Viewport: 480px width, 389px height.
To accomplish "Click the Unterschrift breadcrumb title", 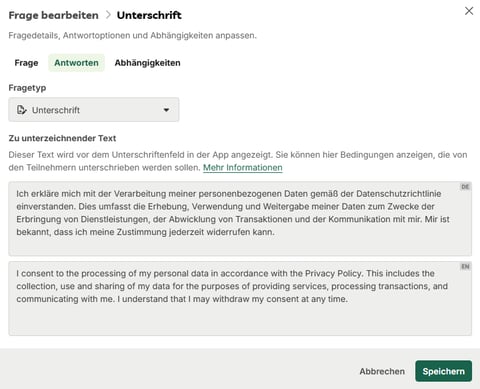I will (x=149, y=15).
